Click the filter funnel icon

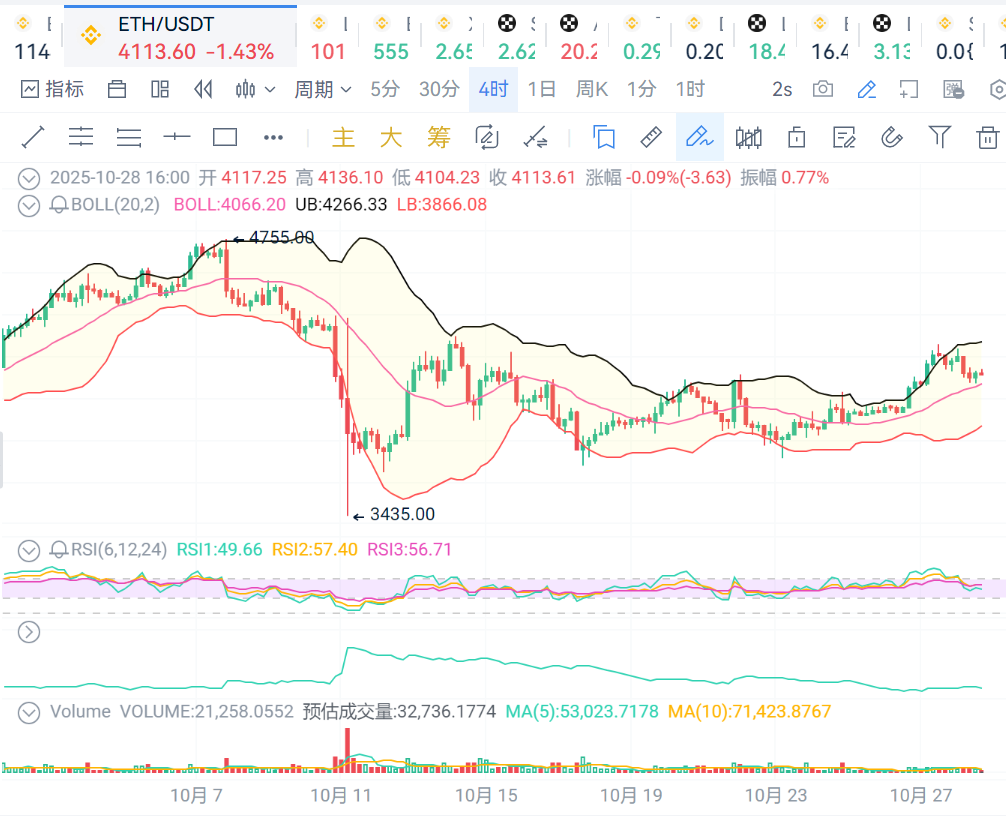pyautogui.click(x=939, y=137)
